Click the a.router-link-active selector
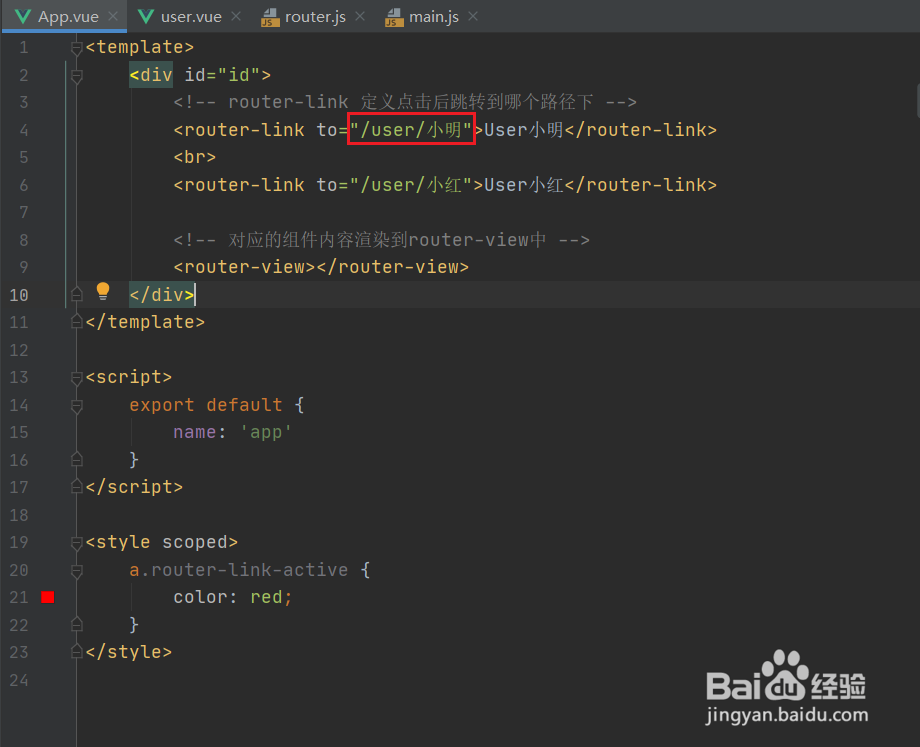 pos(238,570)
